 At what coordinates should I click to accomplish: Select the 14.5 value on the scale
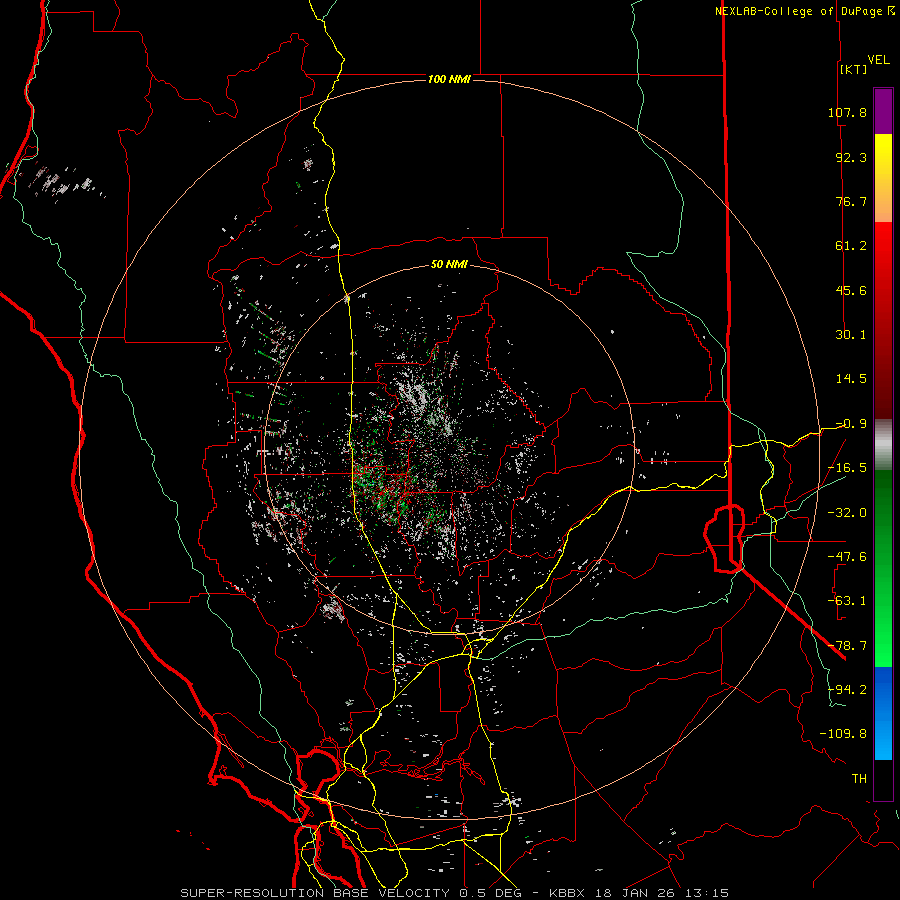[x=851, y=378]
